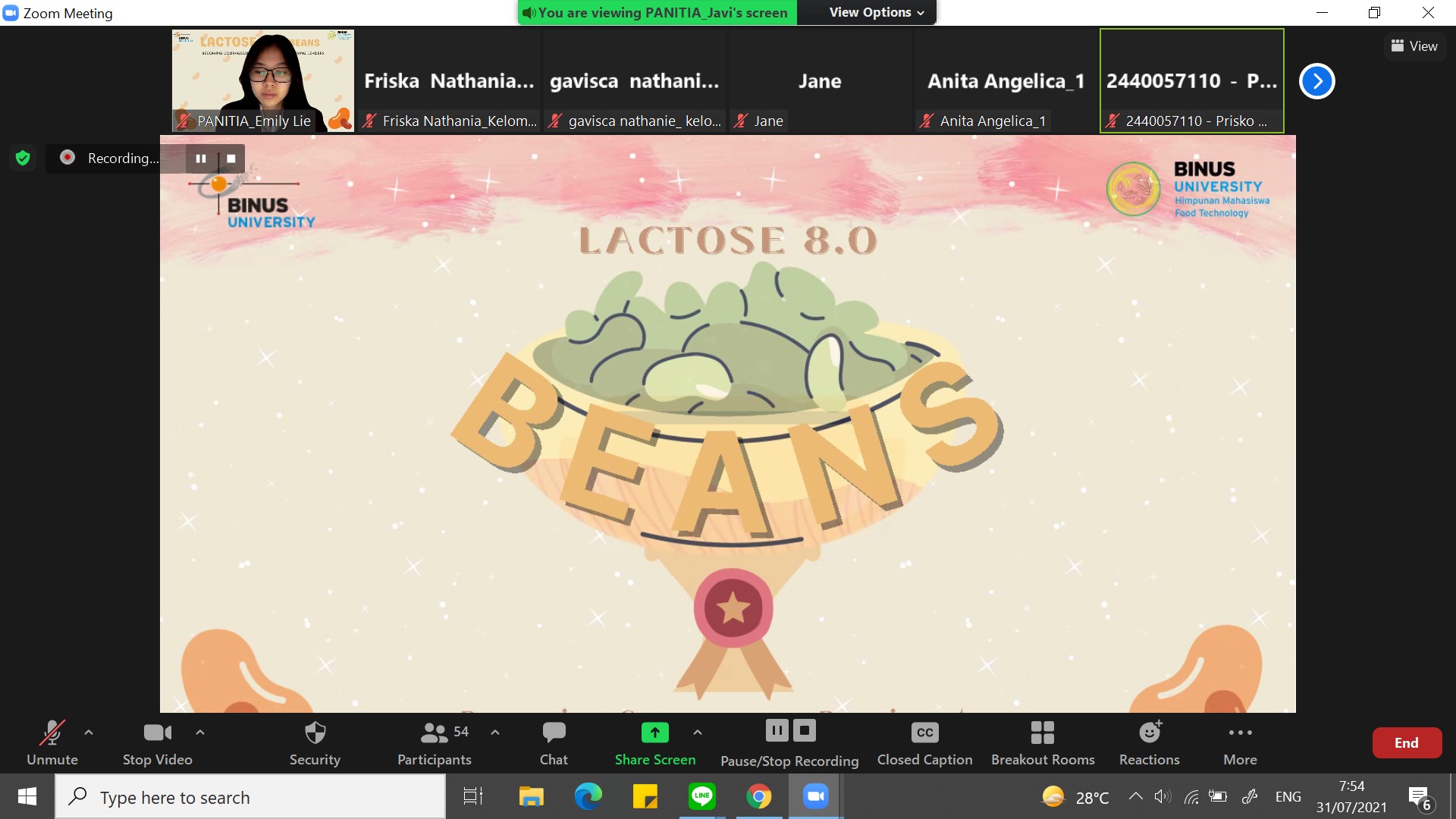Stop the meeting recording

tap(804, 730)
